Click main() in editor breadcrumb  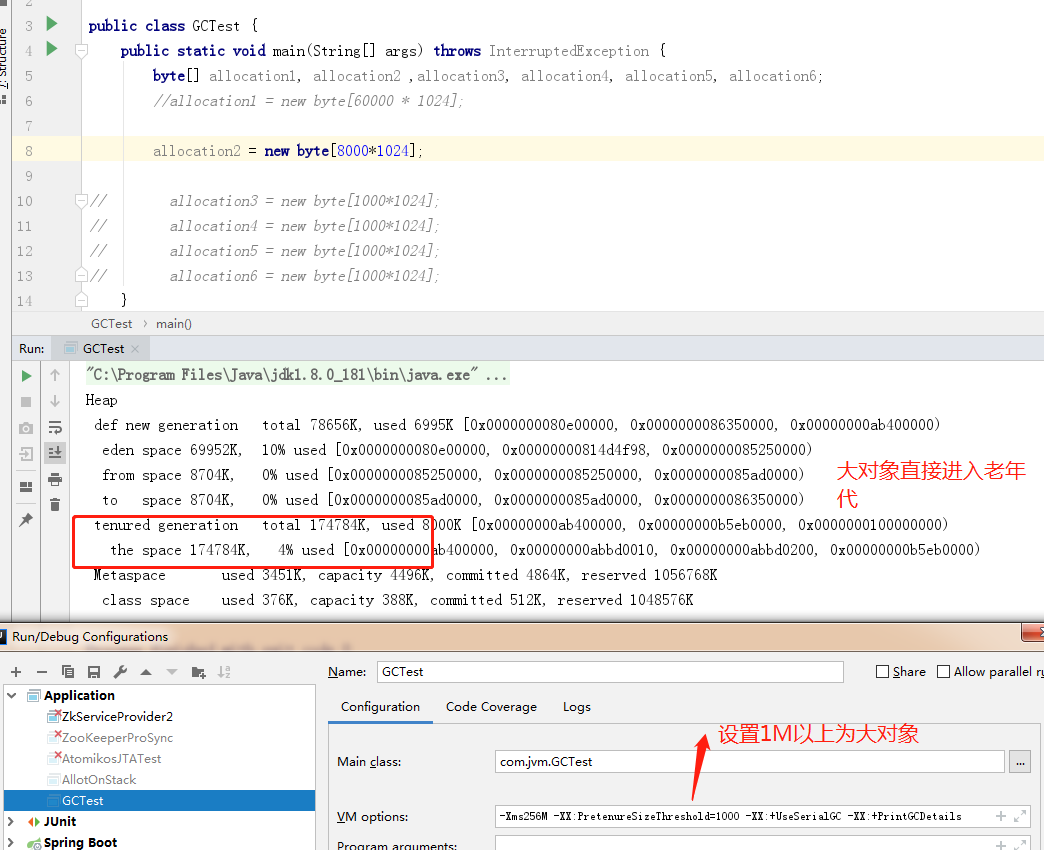coord(174,323)
